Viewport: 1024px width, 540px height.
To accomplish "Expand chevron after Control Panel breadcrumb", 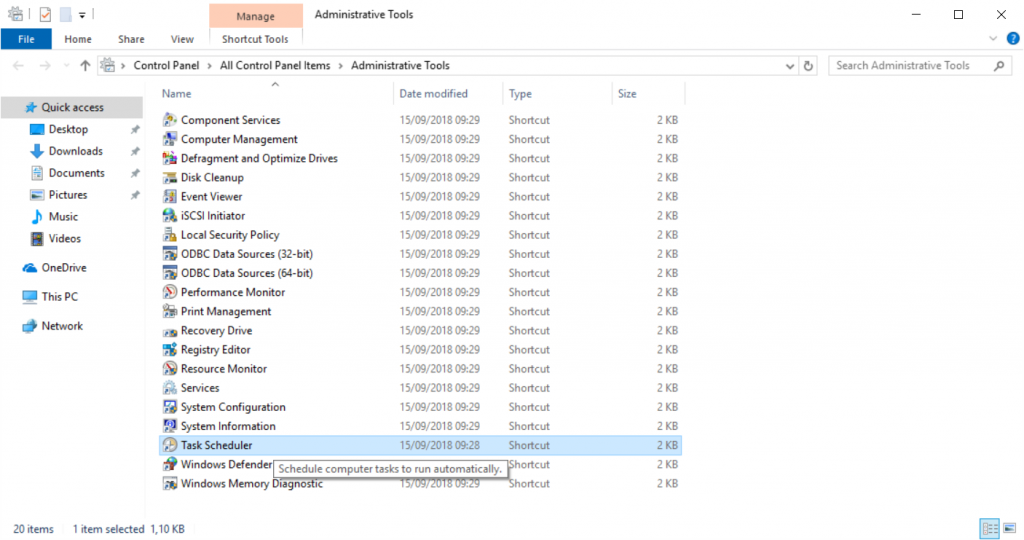I will 209,66.
